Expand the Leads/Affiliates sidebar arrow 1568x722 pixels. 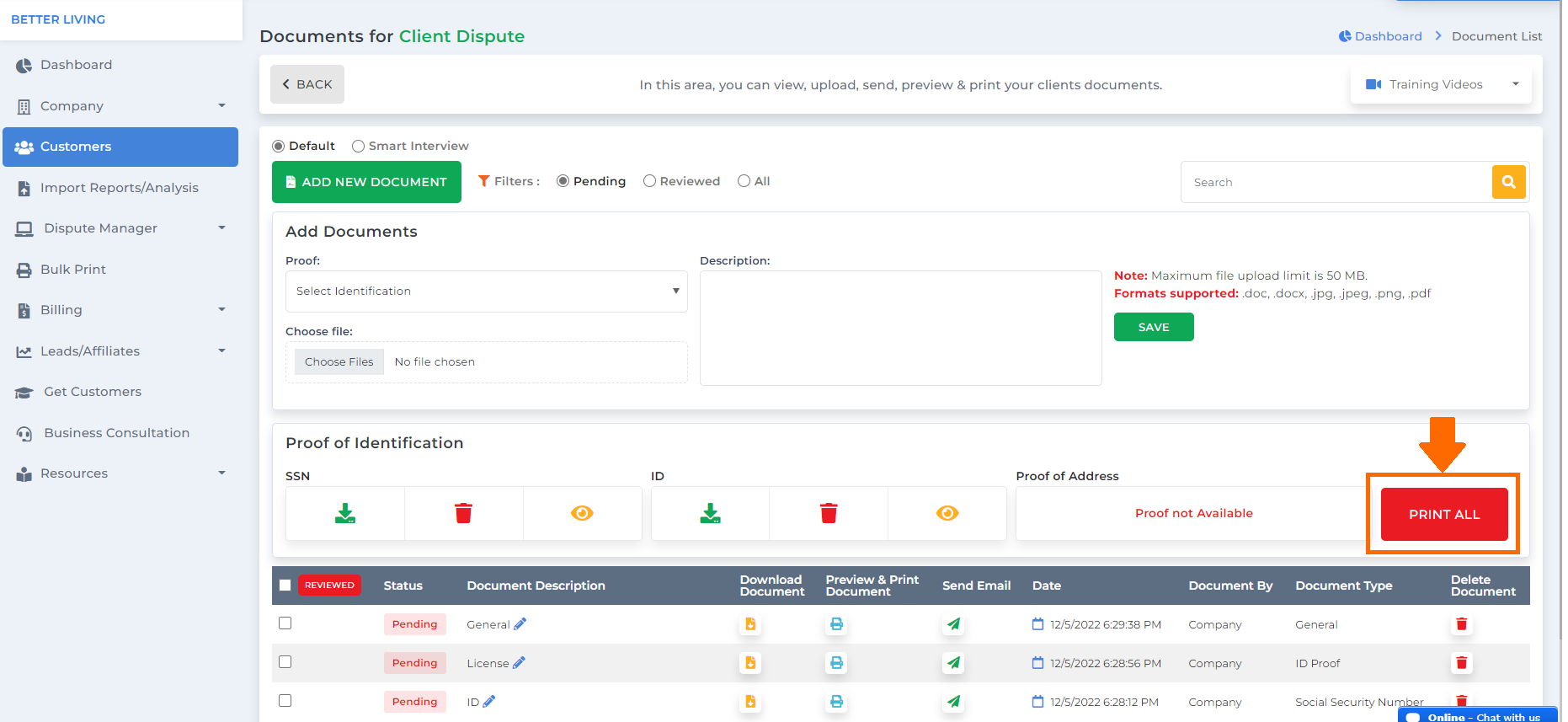click(x=222, y=350)
